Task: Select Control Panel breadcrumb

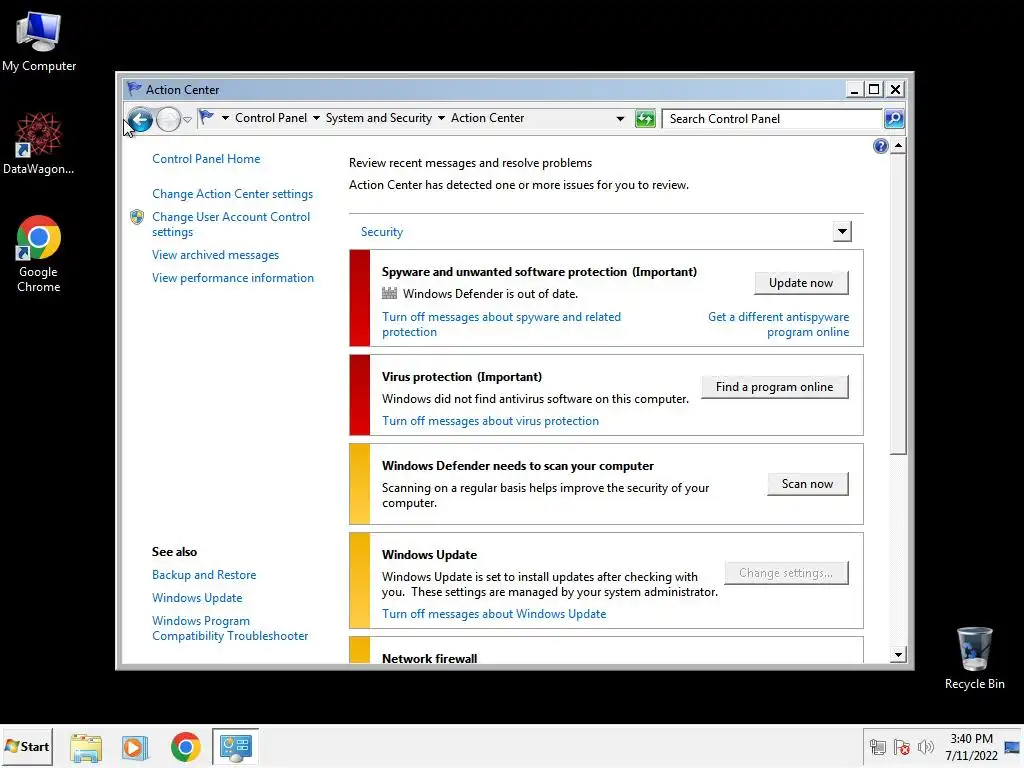Action: pos(270,118)
